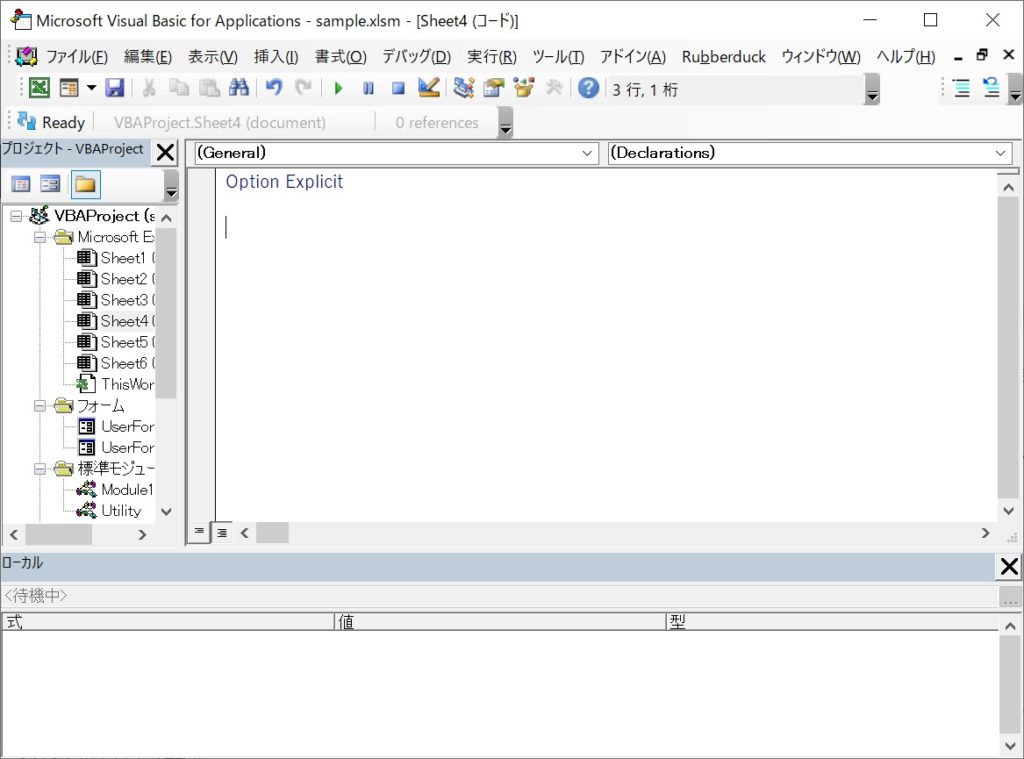
Task: Toggle Folders view in Project panel
Action: [85, 184]
